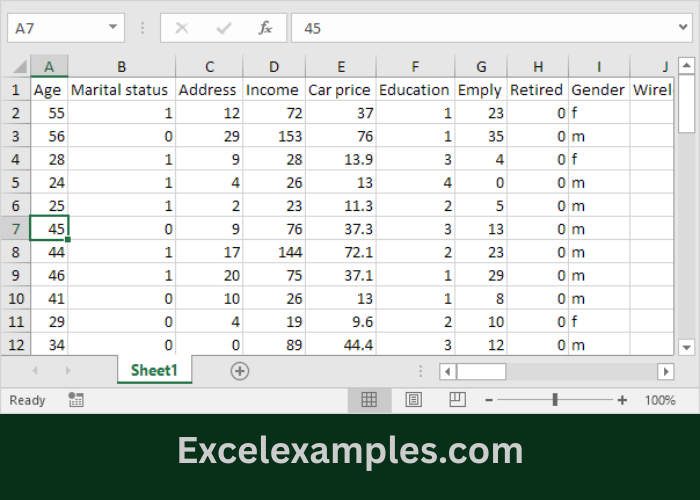Viewport: 700px width, 500px height.
Task: Click the macro recording status bar icon
Action: [x=76, y=400]
